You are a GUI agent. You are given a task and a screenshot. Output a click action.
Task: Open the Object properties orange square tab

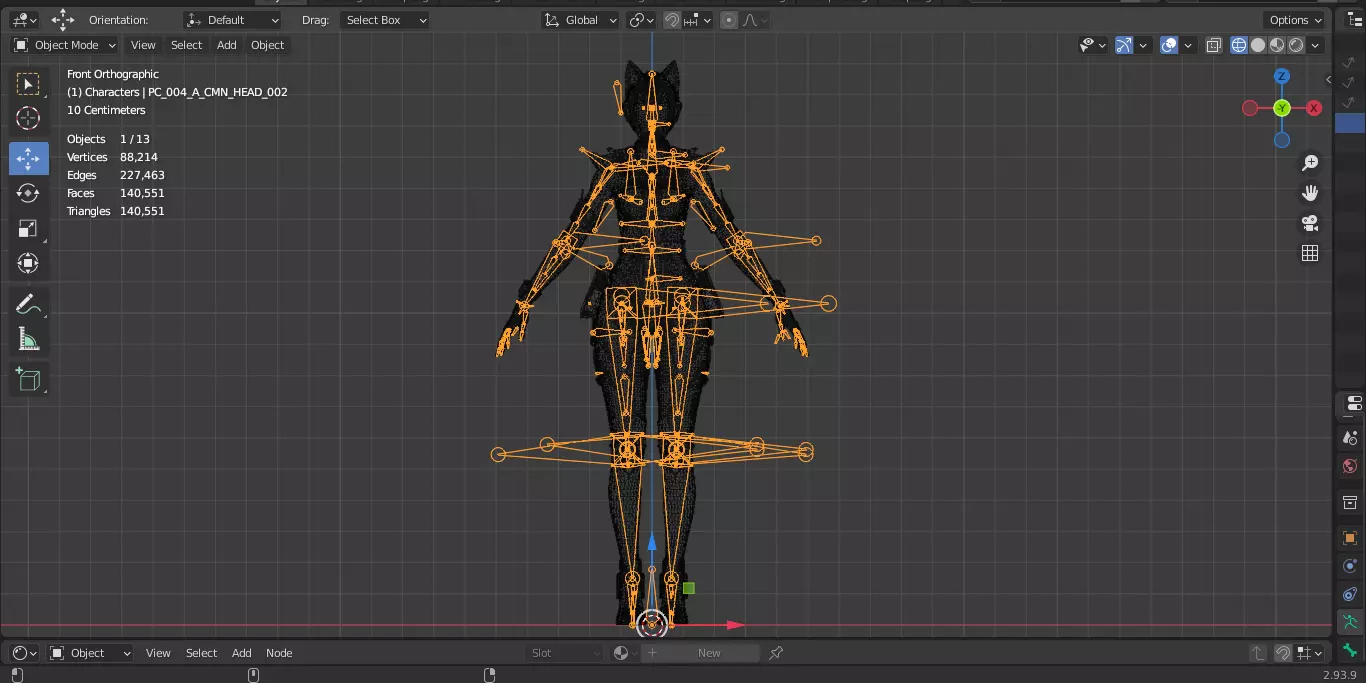click(1350, 538)
